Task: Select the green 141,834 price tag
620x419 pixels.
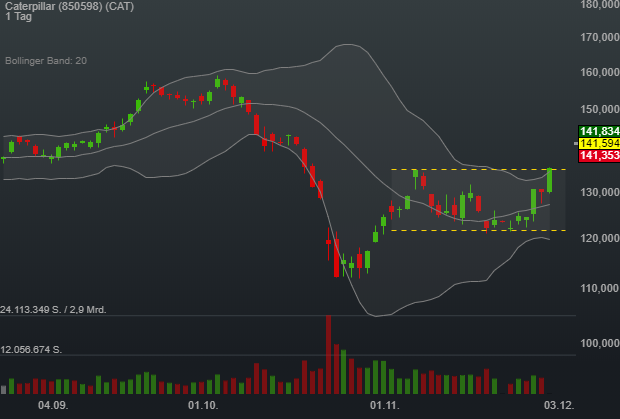Action: 599,131
